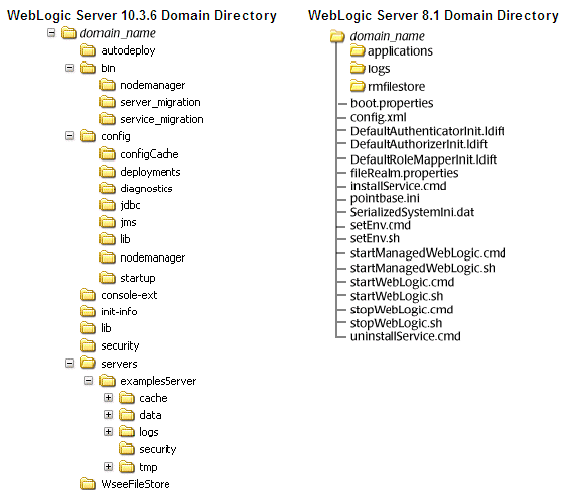Collapse the bin folder node
This screenshot has width=567, height=498.
69,68
